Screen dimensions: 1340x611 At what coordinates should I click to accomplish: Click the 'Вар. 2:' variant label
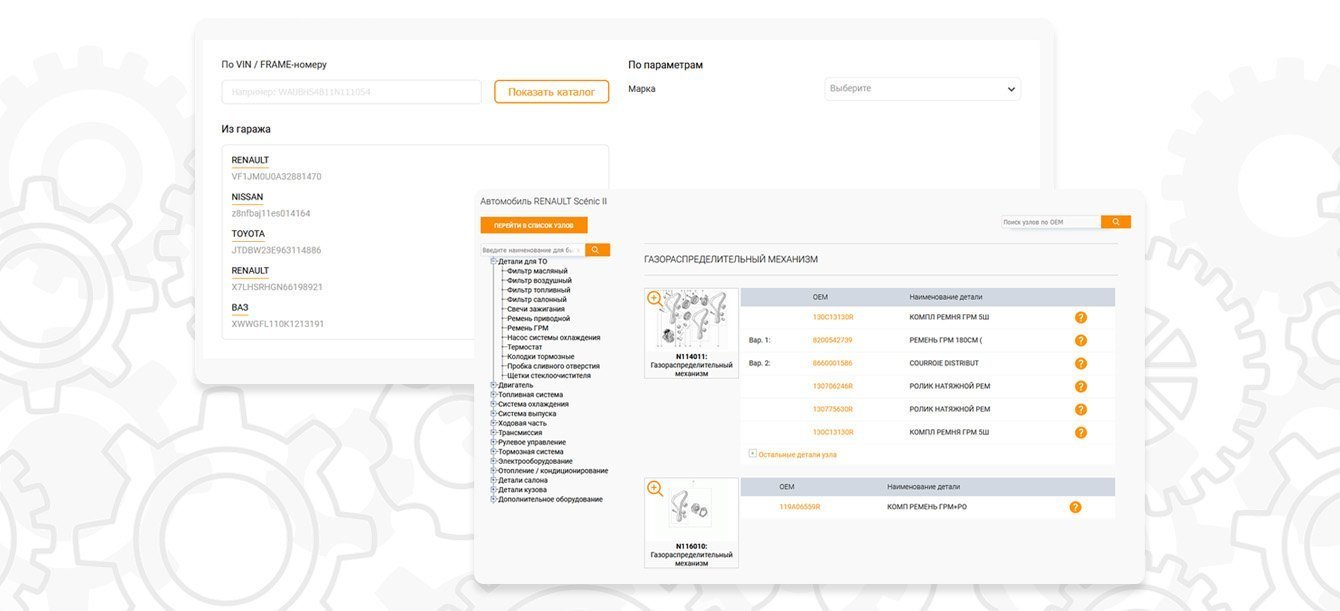pyautogui.click(x=760, y=363)
